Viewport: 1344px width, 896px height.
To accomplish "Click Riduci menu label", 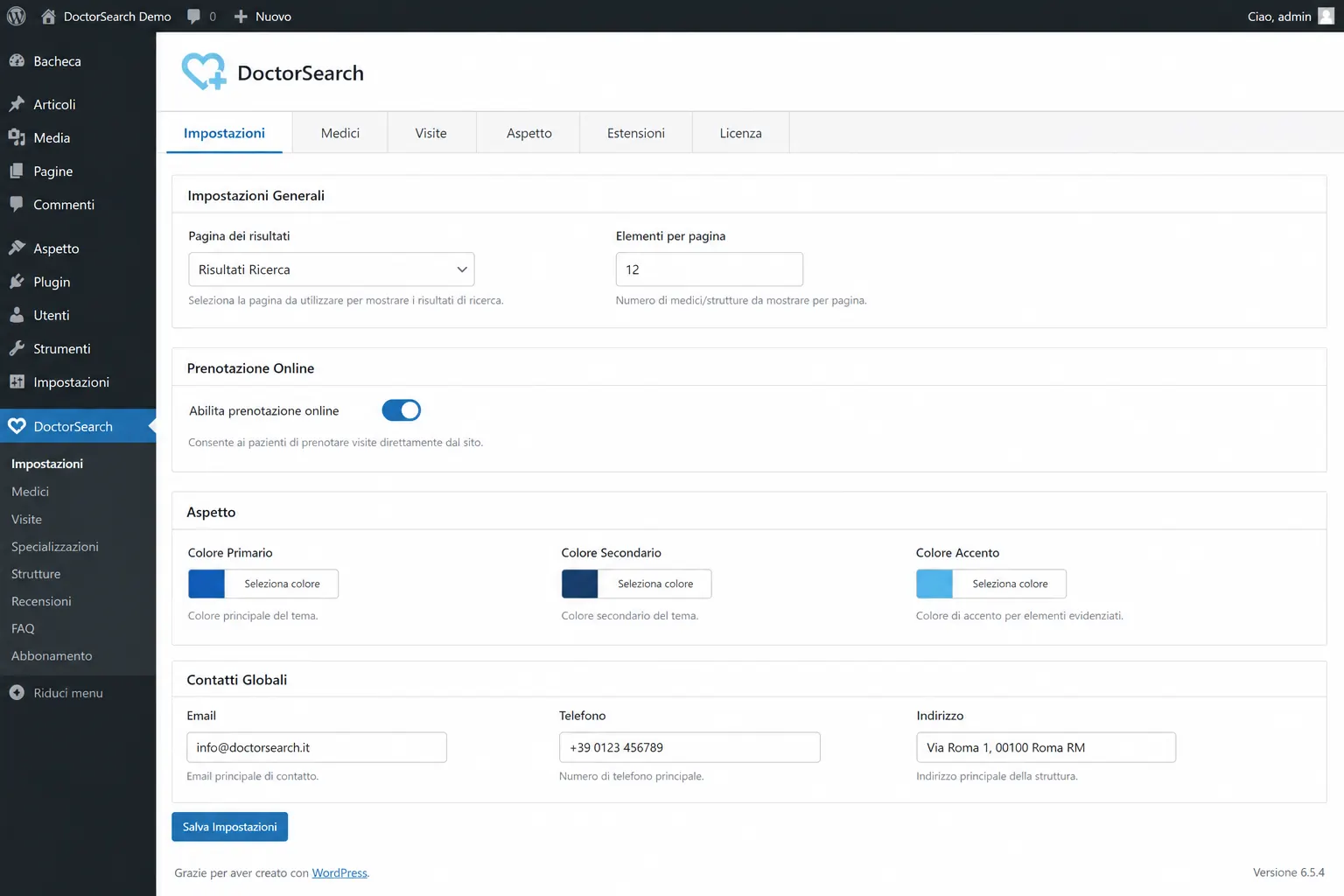I will click(x=68, y=692).
